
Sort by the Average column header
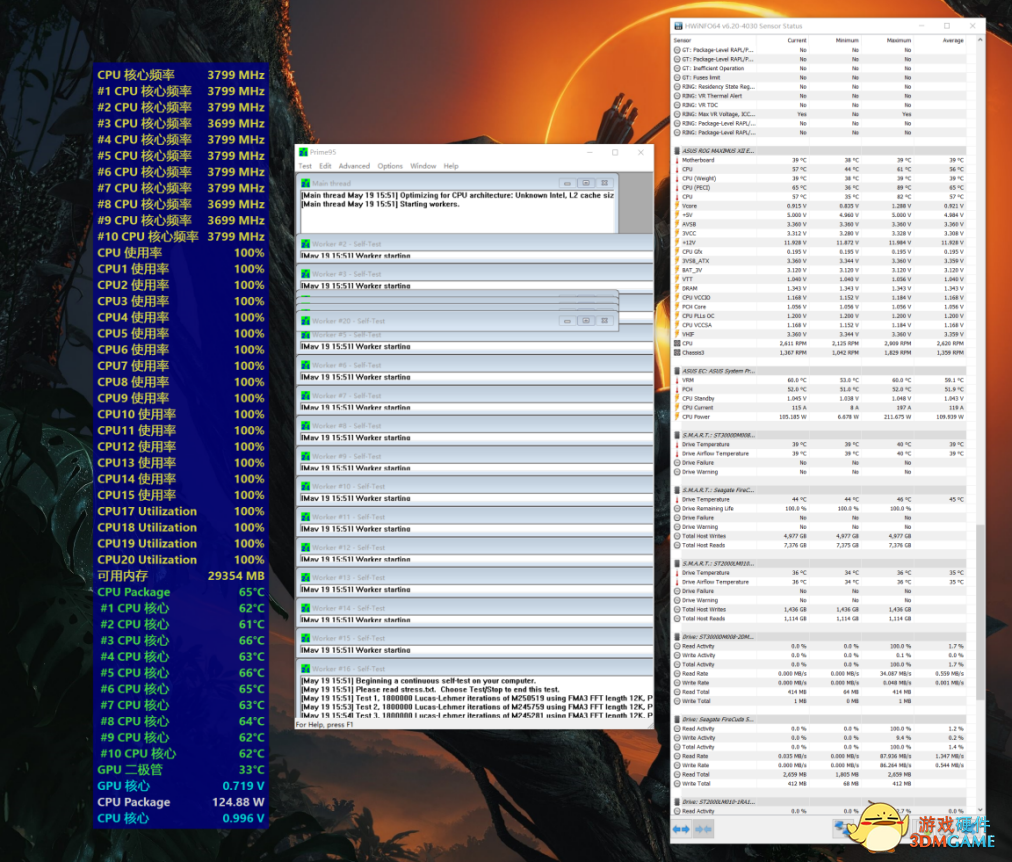[x=953, y=41]
